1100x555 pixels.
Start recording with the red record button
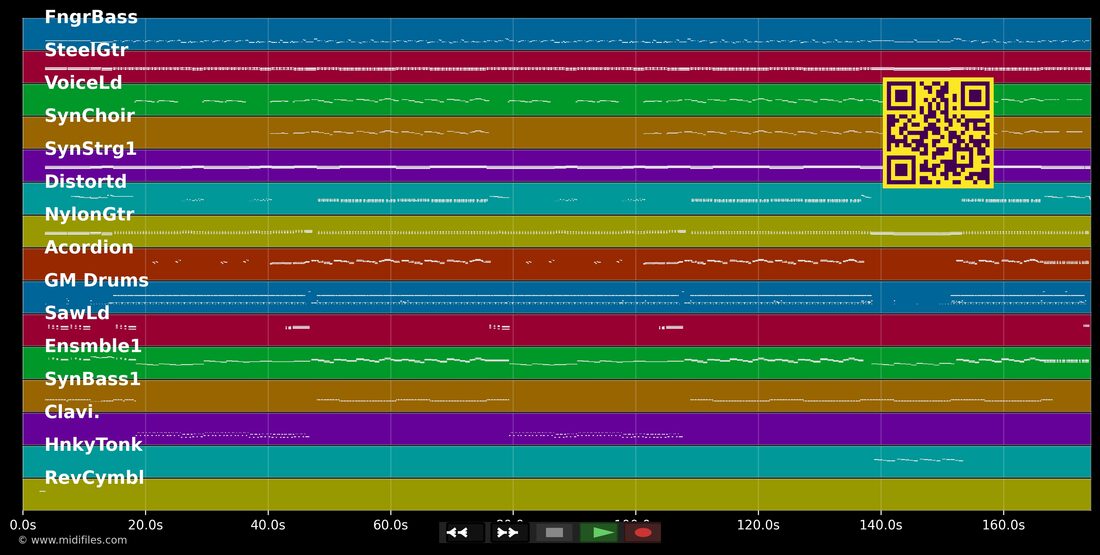(x=643, y=533)
